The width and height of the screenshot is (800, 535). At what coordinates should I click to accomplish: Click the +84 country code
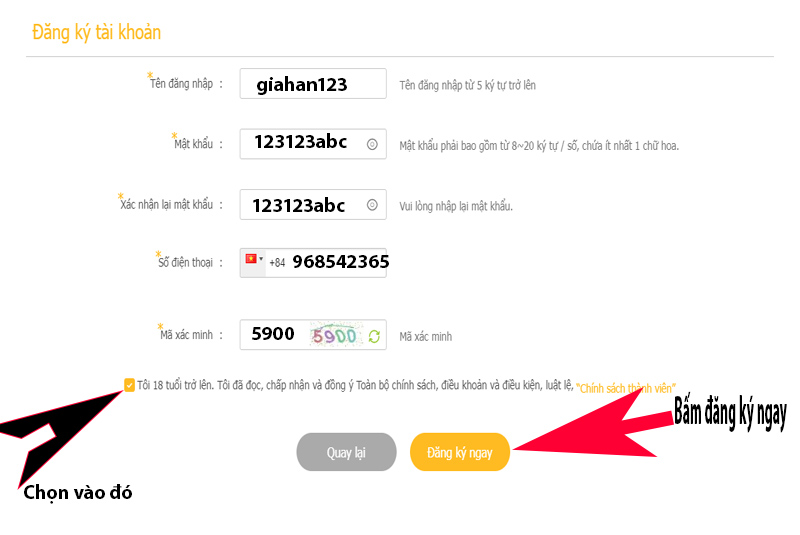[277, 263]
